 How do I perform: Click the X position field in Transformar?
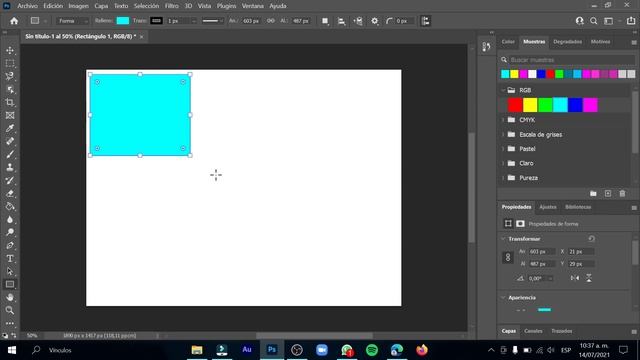point(581,252)
